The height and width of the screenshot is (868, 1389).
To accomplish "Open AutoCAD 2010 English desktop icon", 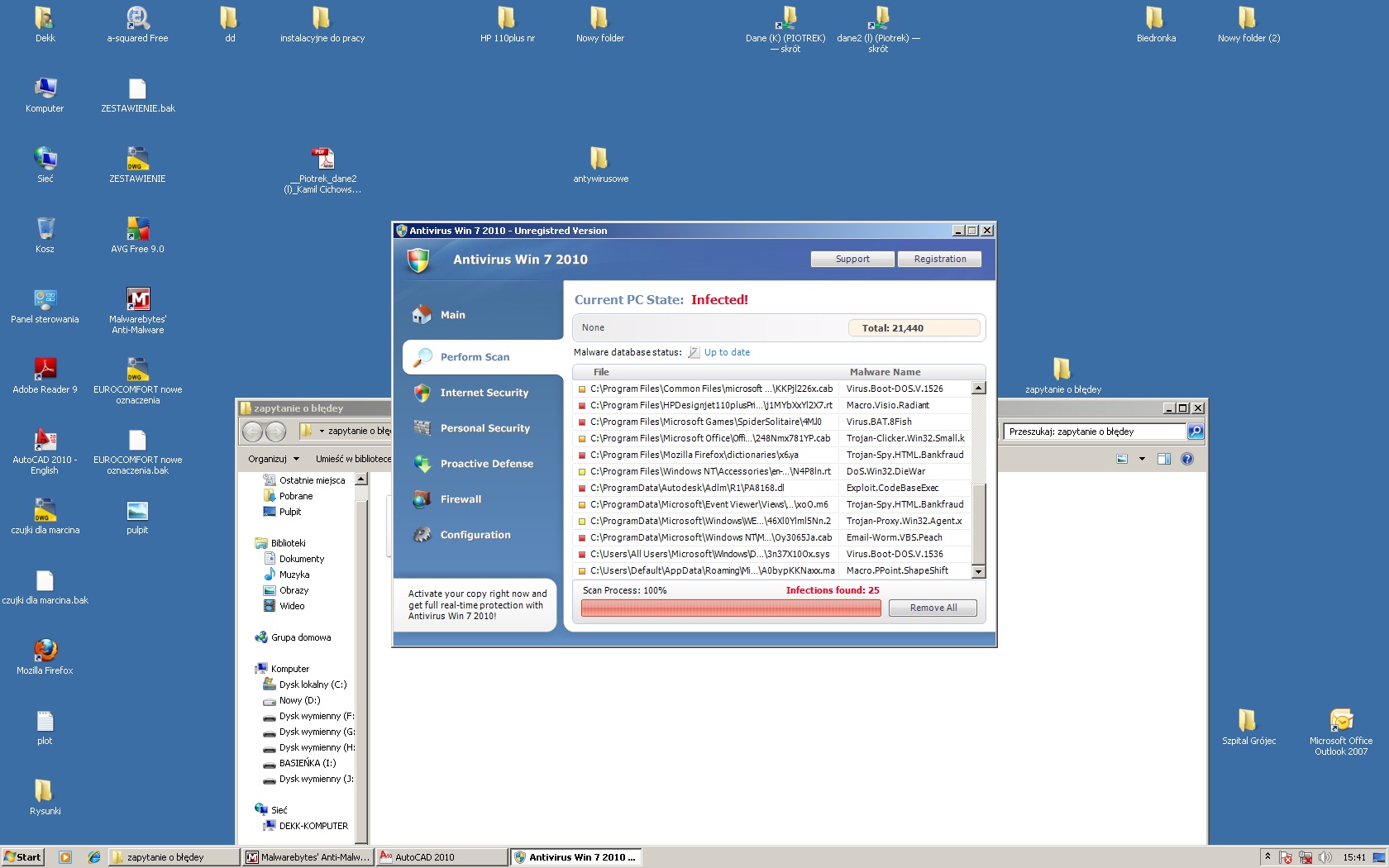I will click(x=45, y=441).
